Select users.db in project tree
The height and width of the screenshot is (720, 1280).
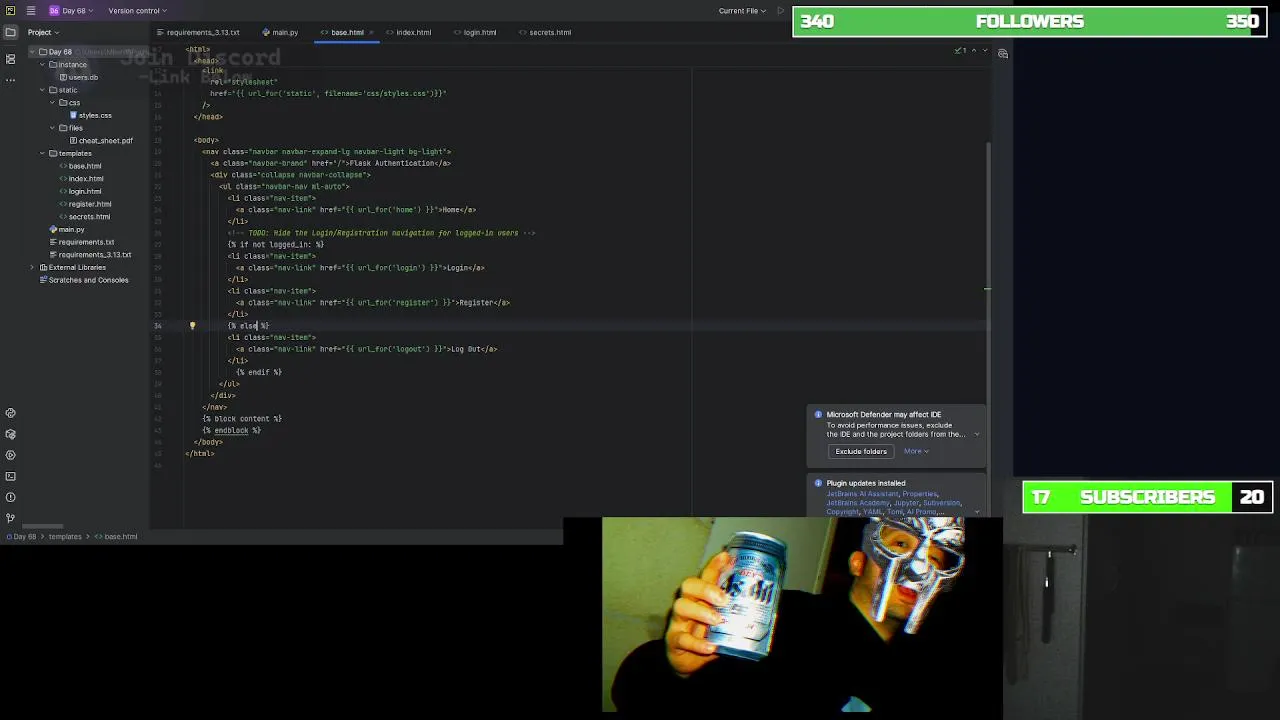coord(78,77)
